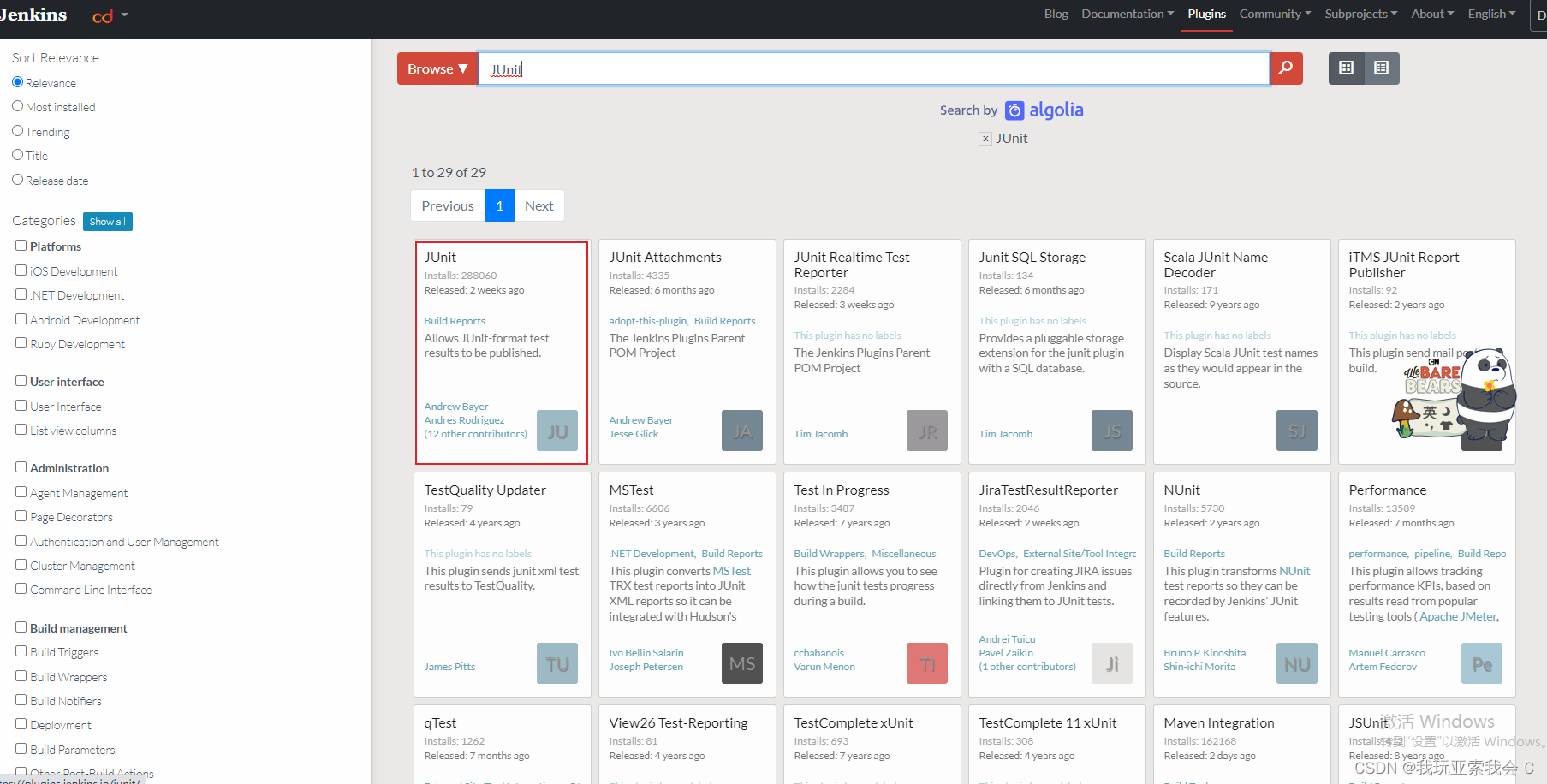
Task: Click the Pe avatar on Performance card
Action: coord(1482,663)
